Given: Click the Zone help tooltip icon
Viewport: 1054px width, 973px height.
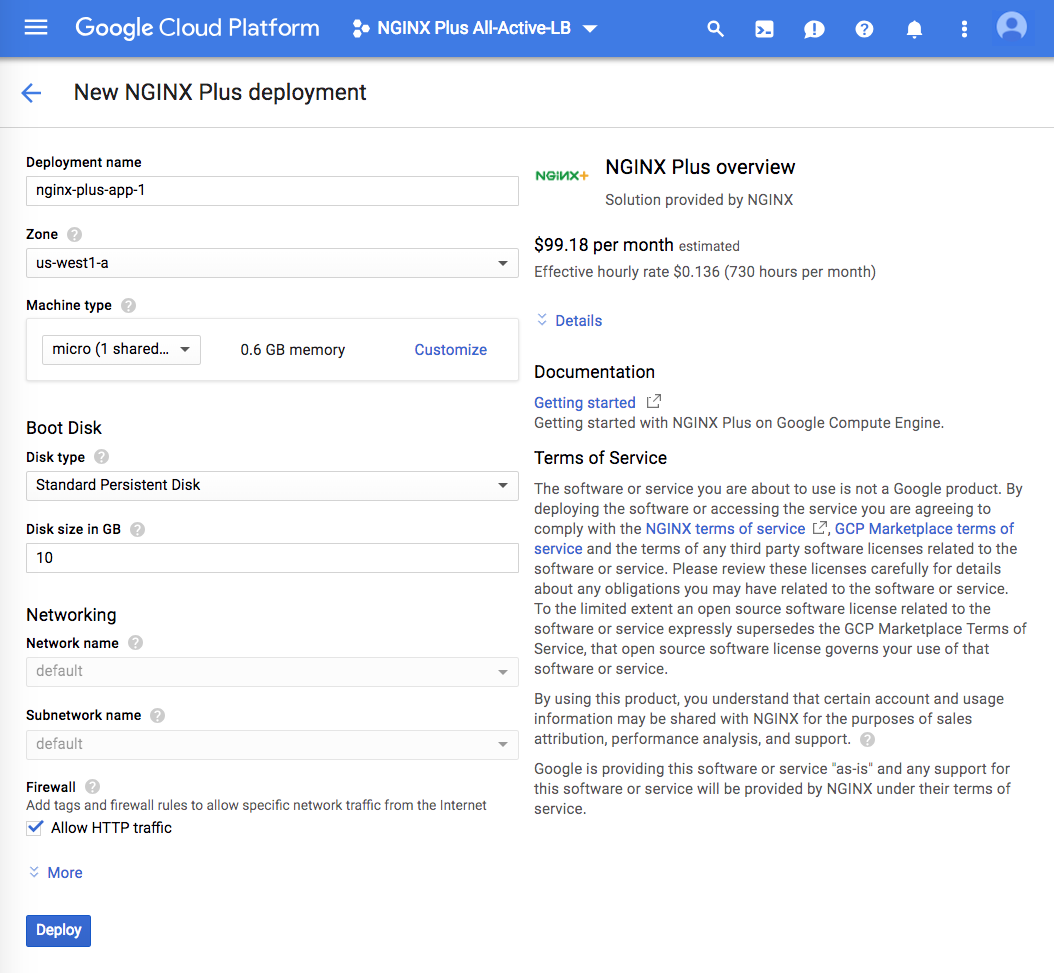Looking at the screenshot, I should pyautogui.click(x=74, y=235).
